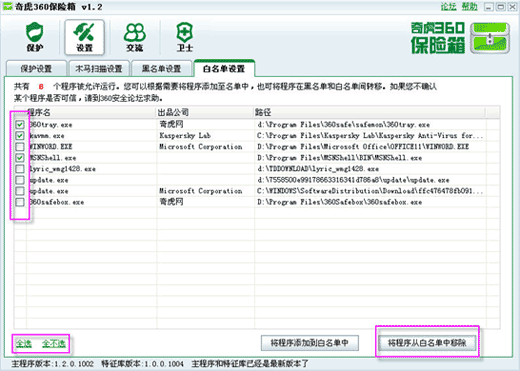The height and width of the screenshot is (371, 520).
Task: Click path D:\Program Files\360Safebox\360safebox.exe
Action: (339, 202)
